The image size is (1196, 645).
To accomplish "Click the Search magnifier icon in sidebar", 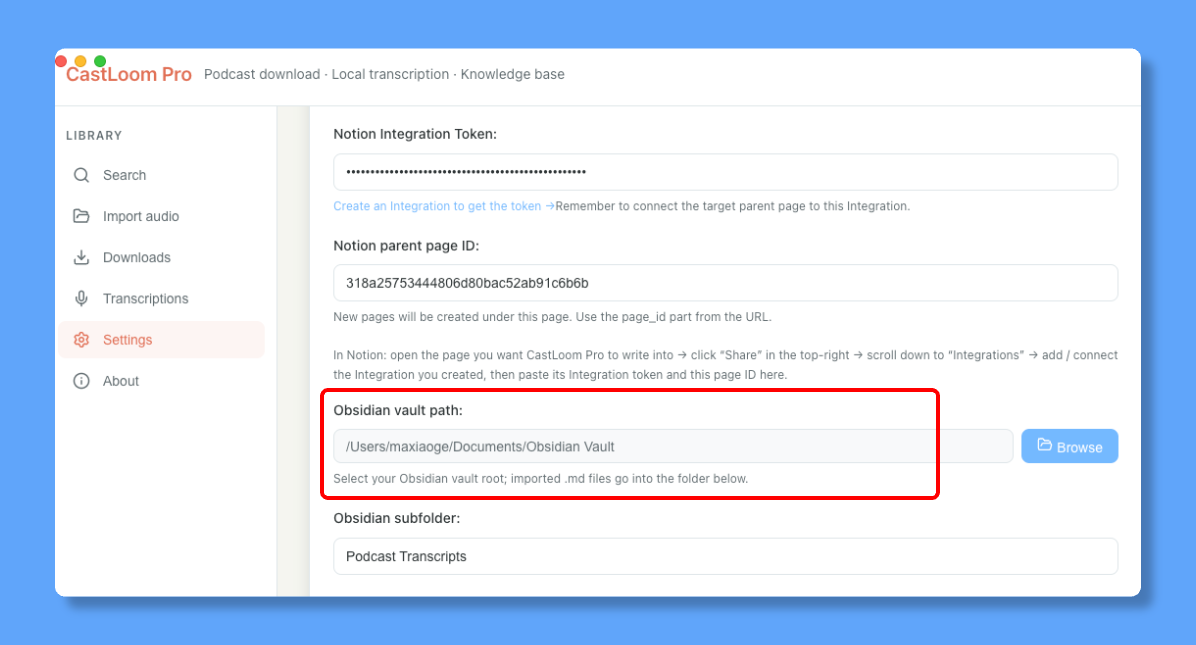I will tap(82, 175).
